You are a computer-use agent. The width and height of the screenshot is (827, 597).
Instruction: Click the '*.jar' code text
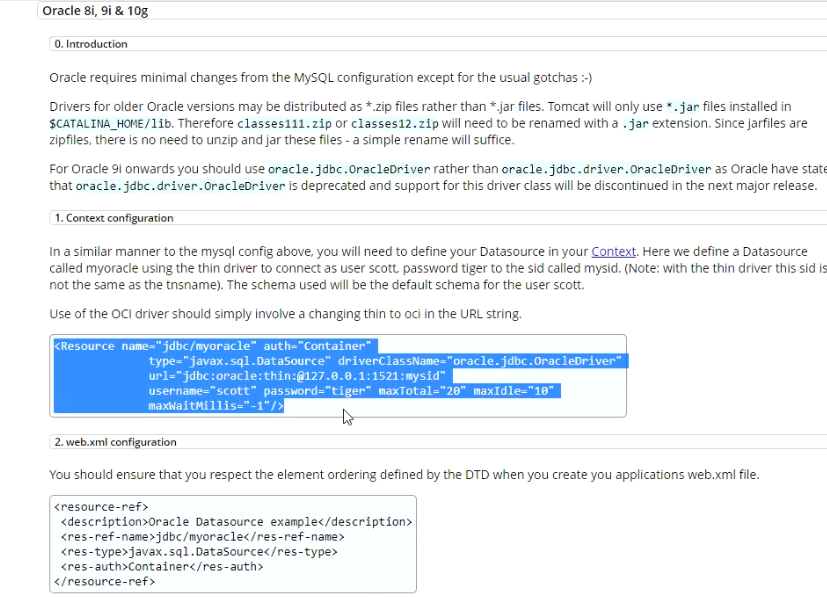point(682,107)
